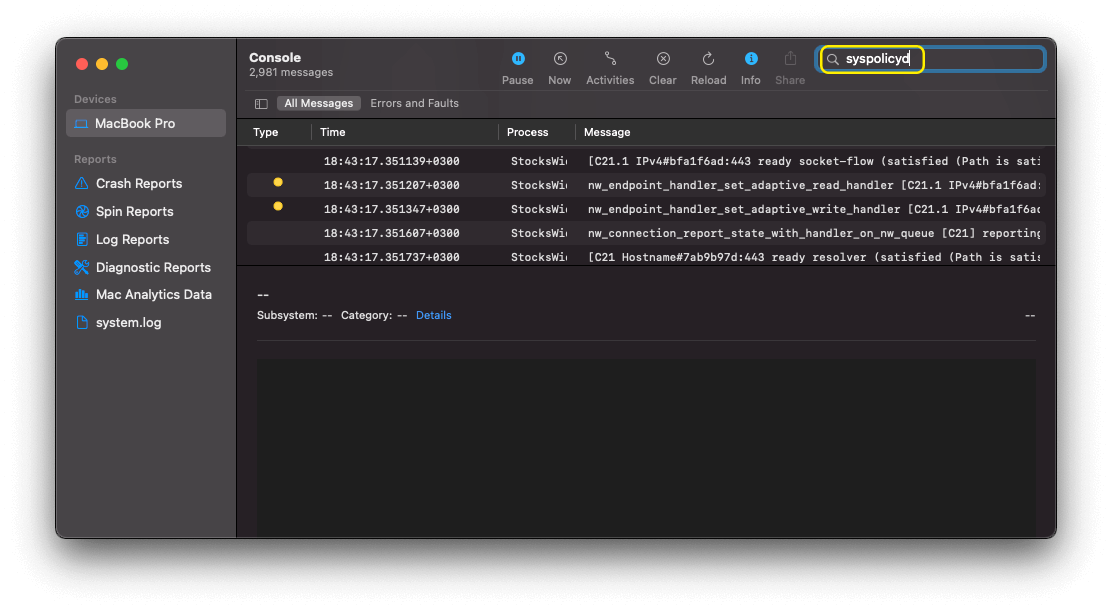Click the Details link

pos(433,315)
